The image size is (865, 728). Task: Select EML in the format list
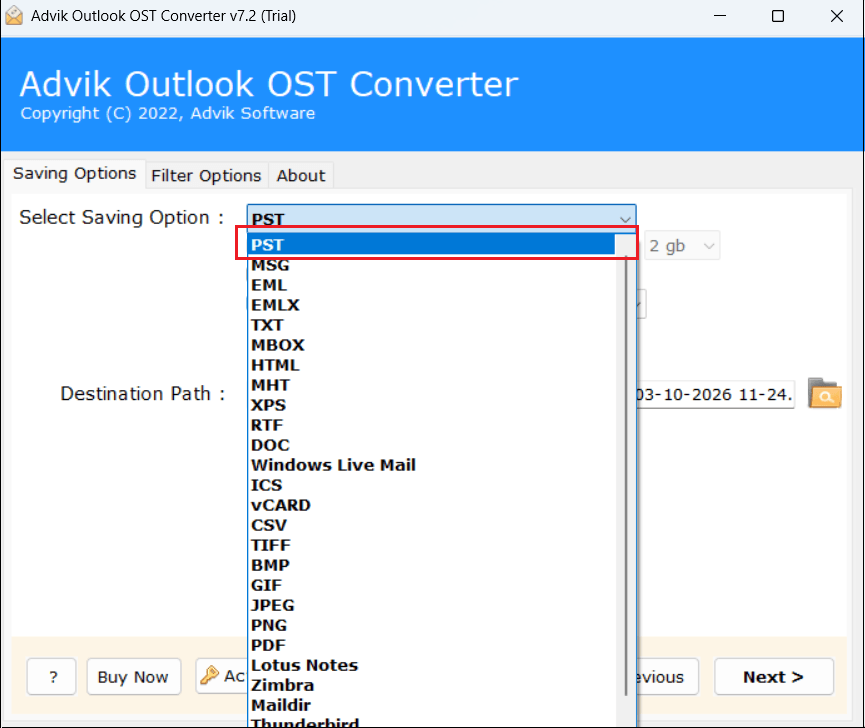coord(432,285)
